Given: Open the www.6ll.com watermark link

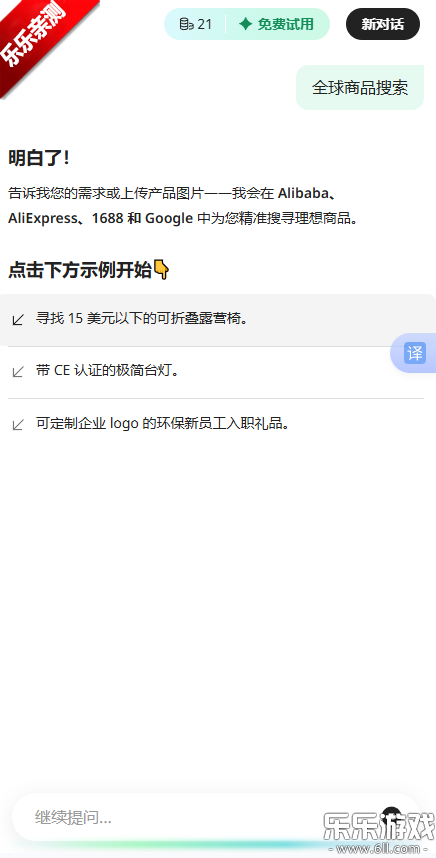Looking at the screenshot, I should click(x=377, y=849).
